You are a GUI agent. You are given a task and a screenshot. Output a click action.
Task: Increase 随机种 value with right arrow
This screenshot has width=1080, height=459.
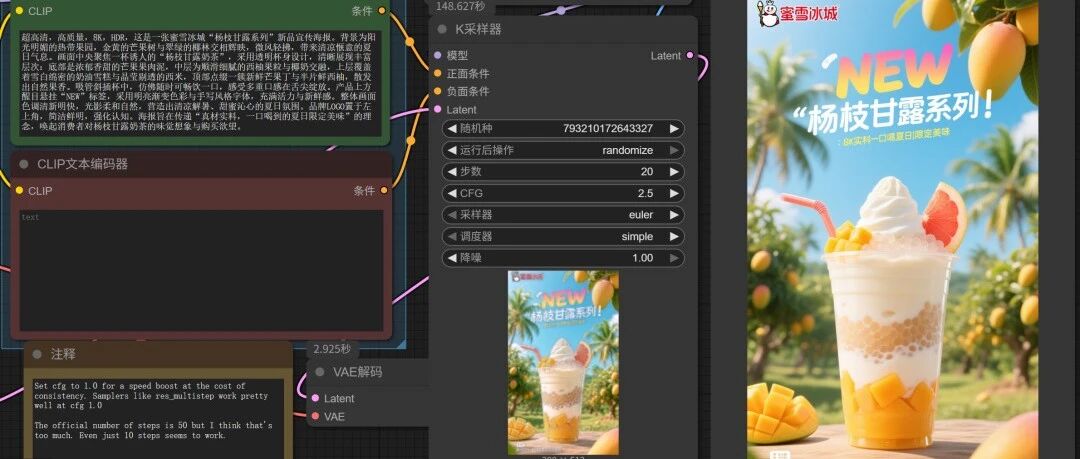coord(674,128)
